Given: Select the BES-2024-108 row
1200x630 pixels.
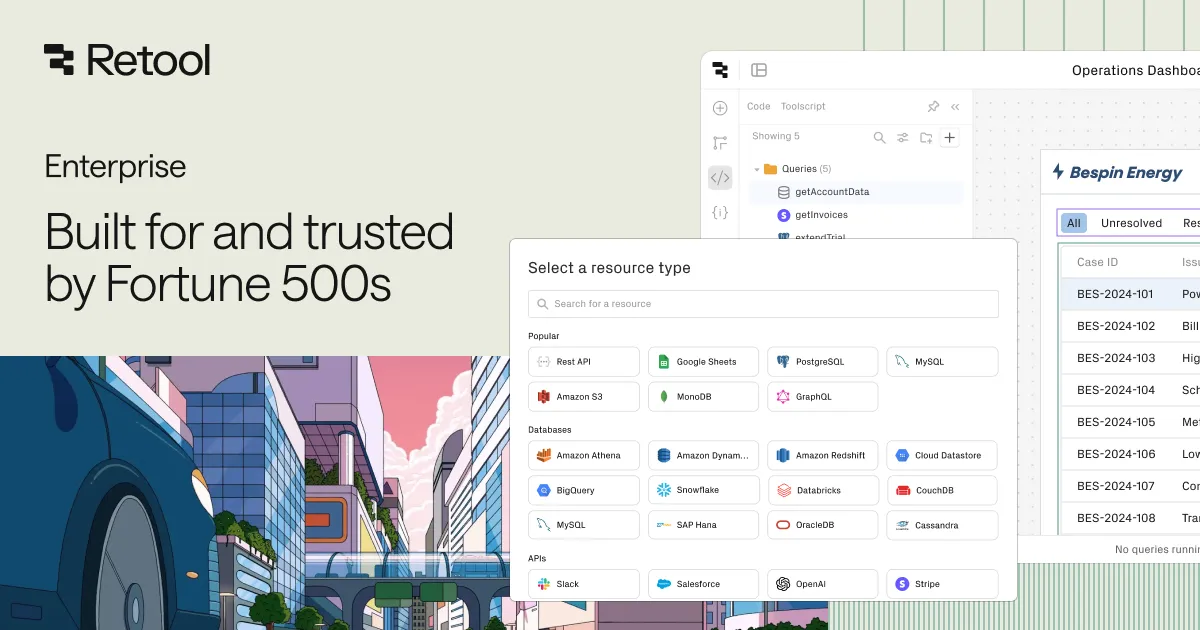Looking at the screenshot, I should coord(1130,518).
